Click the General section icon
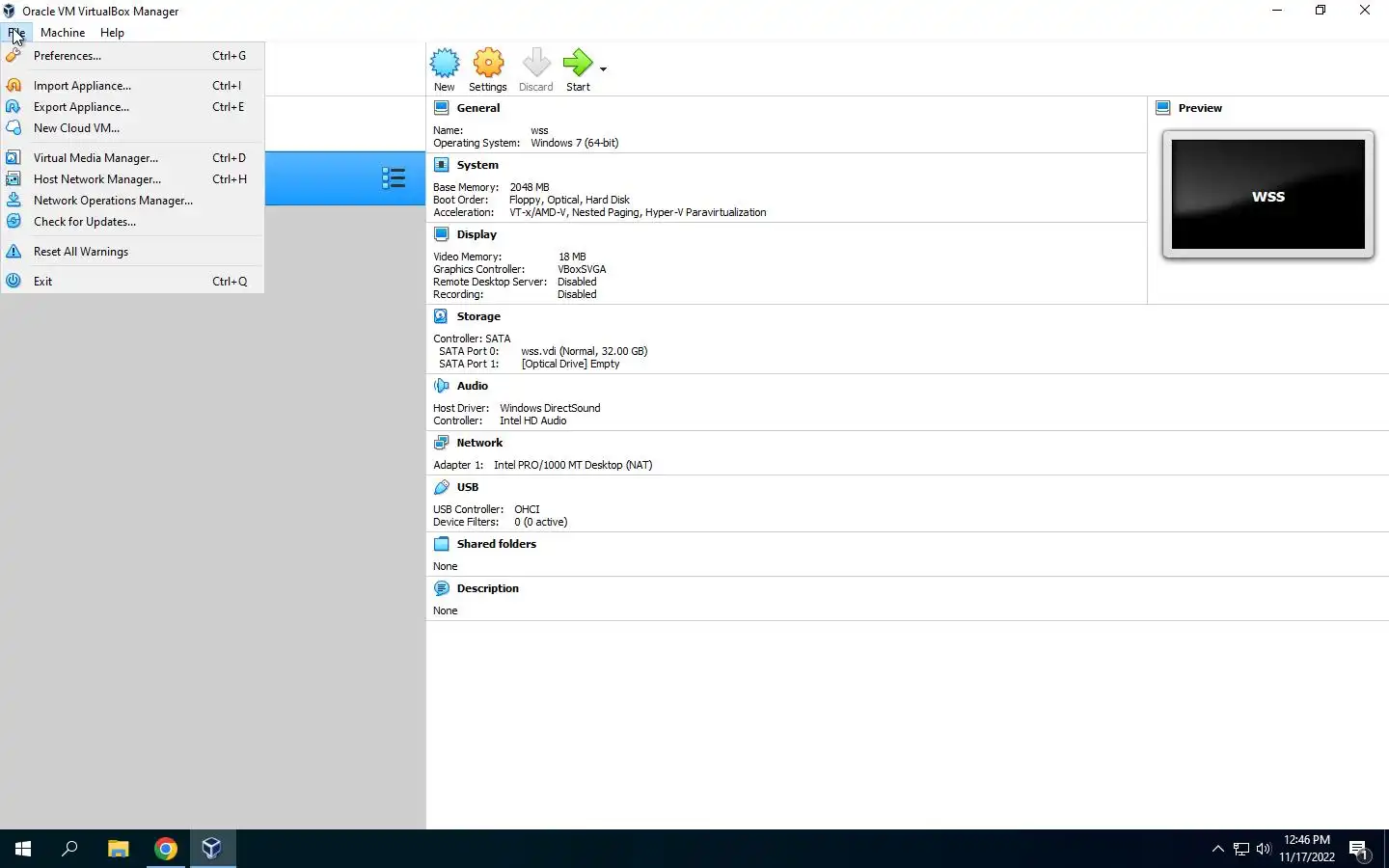Viewport: 1389px width, 868px height. coord(441,108)
